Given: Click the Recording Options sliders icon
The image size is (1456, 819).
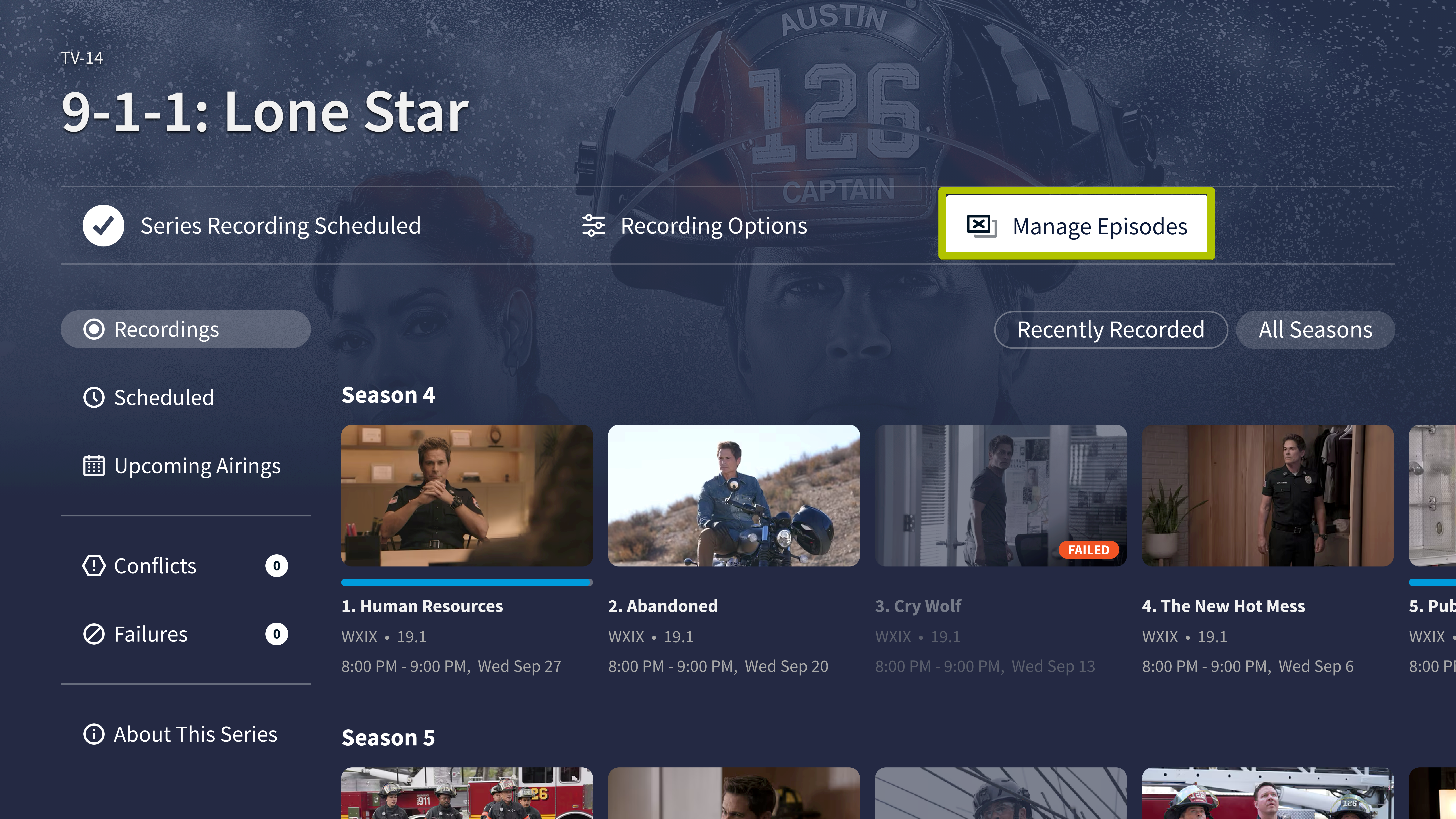Looking at the screenshot, I should point(593,226).
